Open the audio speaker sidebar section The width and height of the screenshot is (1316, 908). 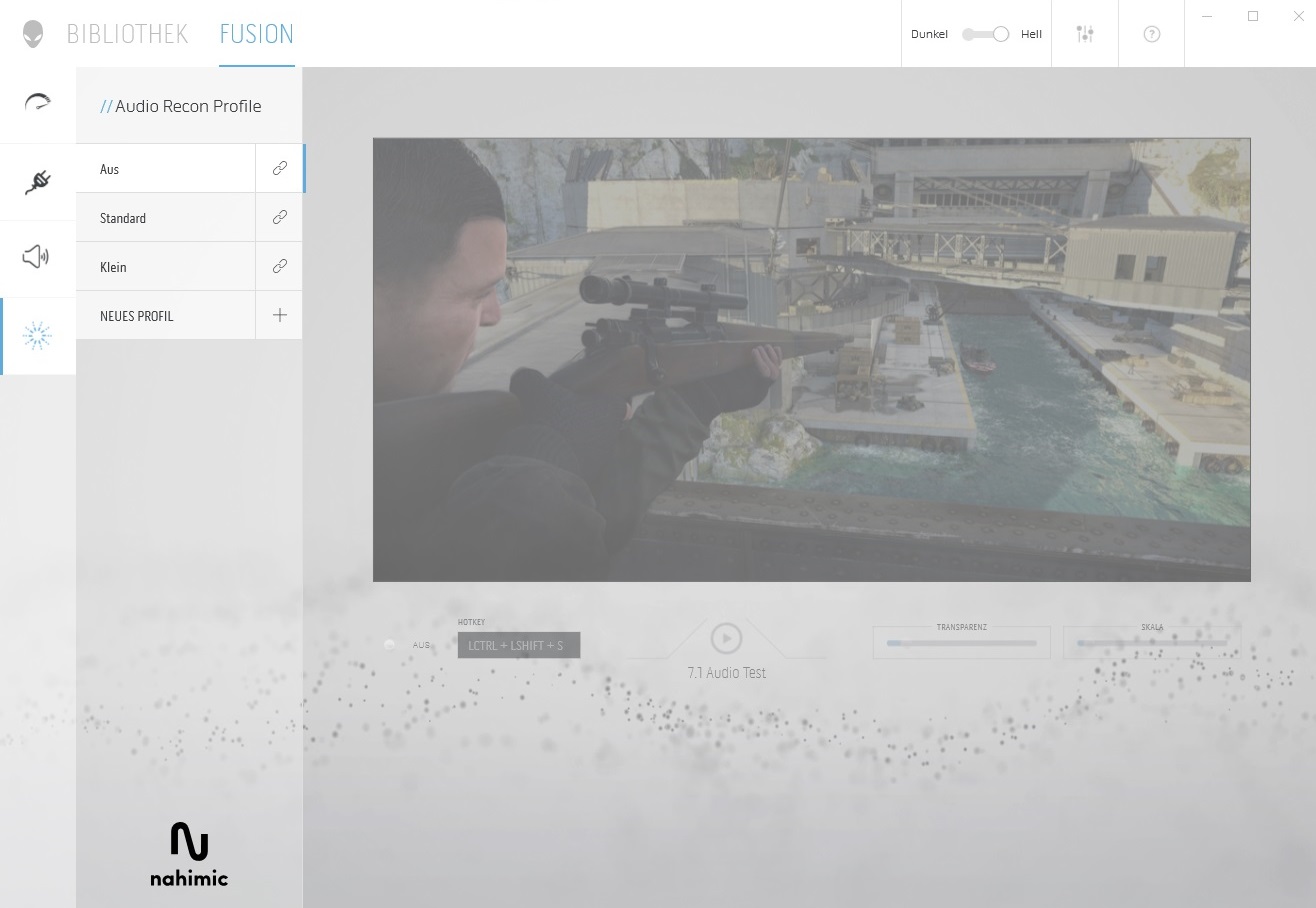(38, 258)
